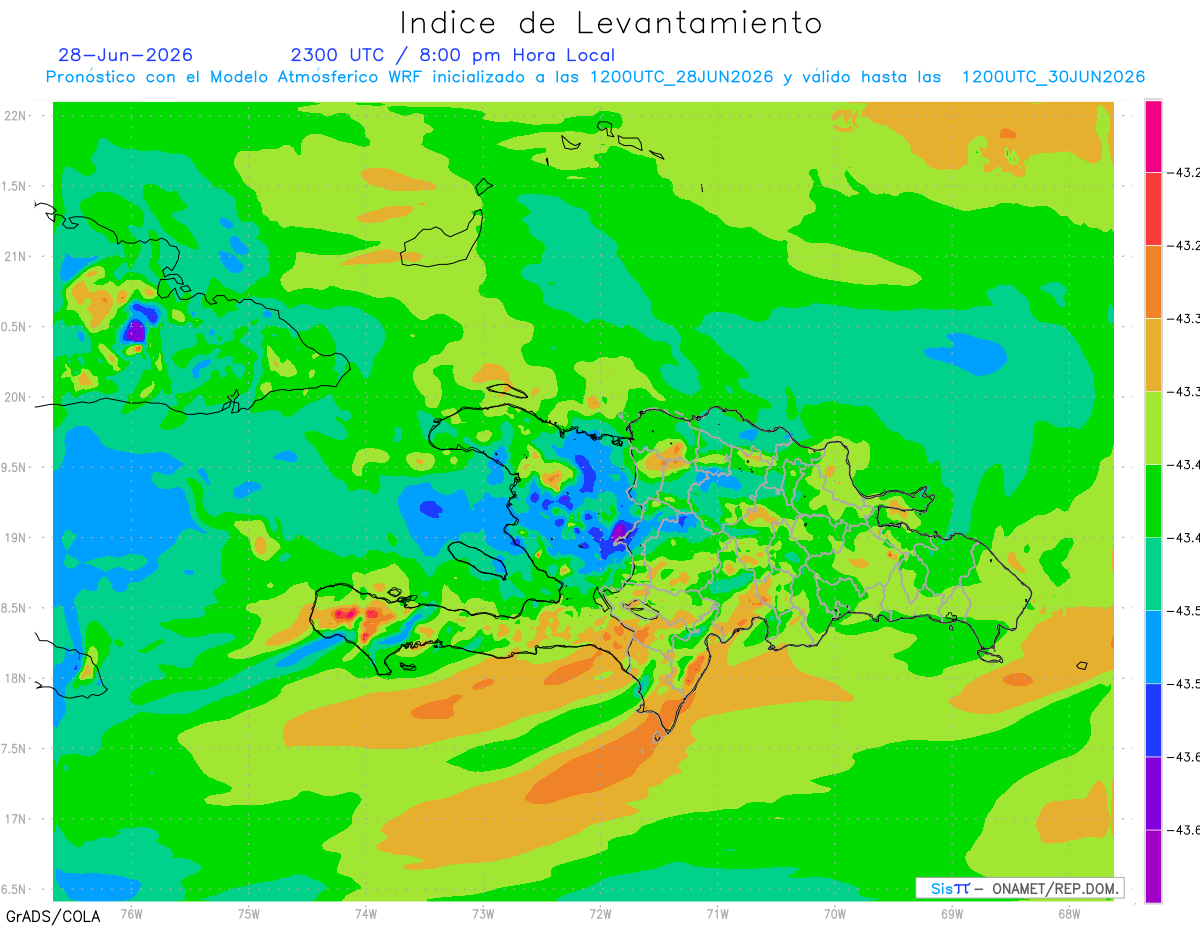Click the "74W" longitude label
The height and width of the screenshot is (927, 1200).
(x=366, y=913)
